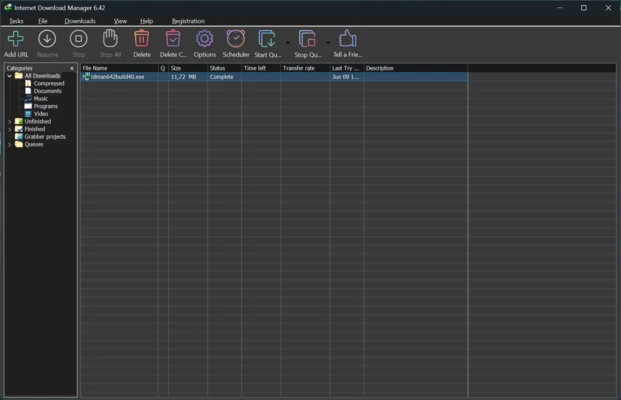
Task: Sort by Description column header
Action: 415,68
